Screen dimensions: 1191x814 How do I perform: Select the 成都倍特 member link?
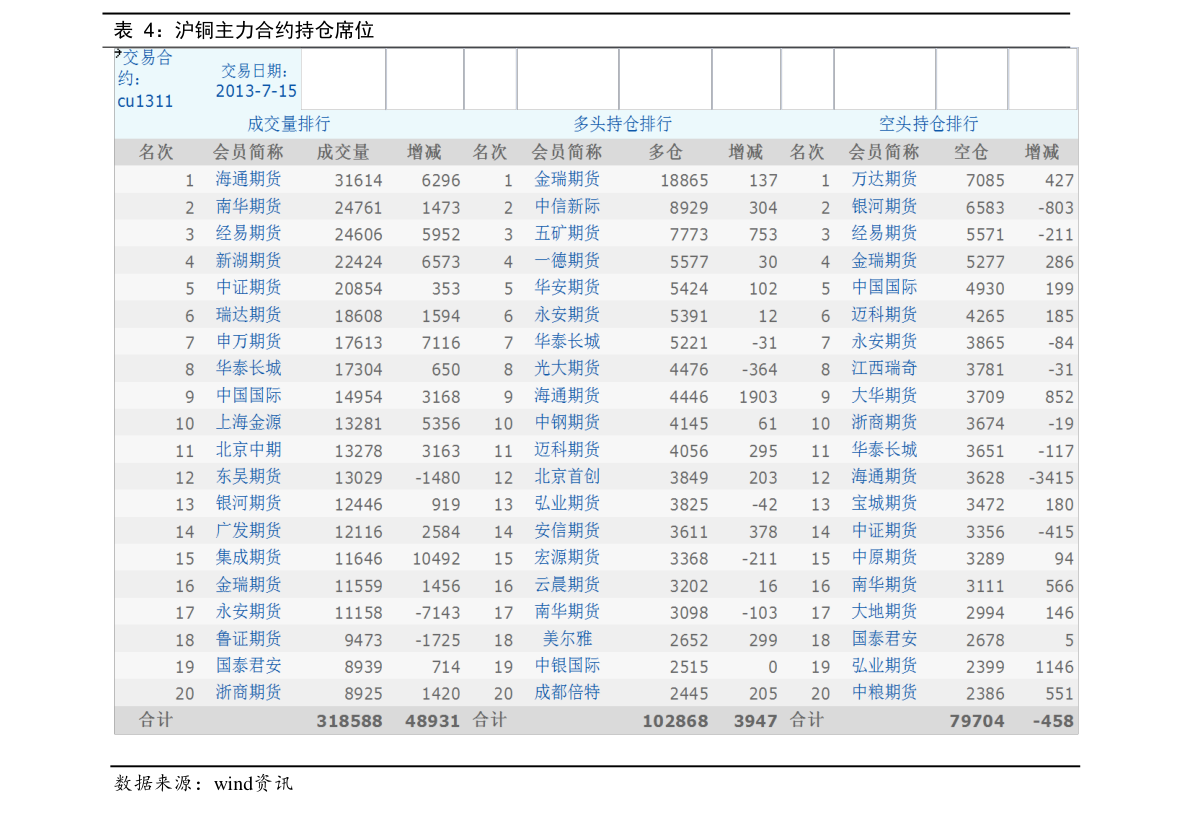[567, 693]
